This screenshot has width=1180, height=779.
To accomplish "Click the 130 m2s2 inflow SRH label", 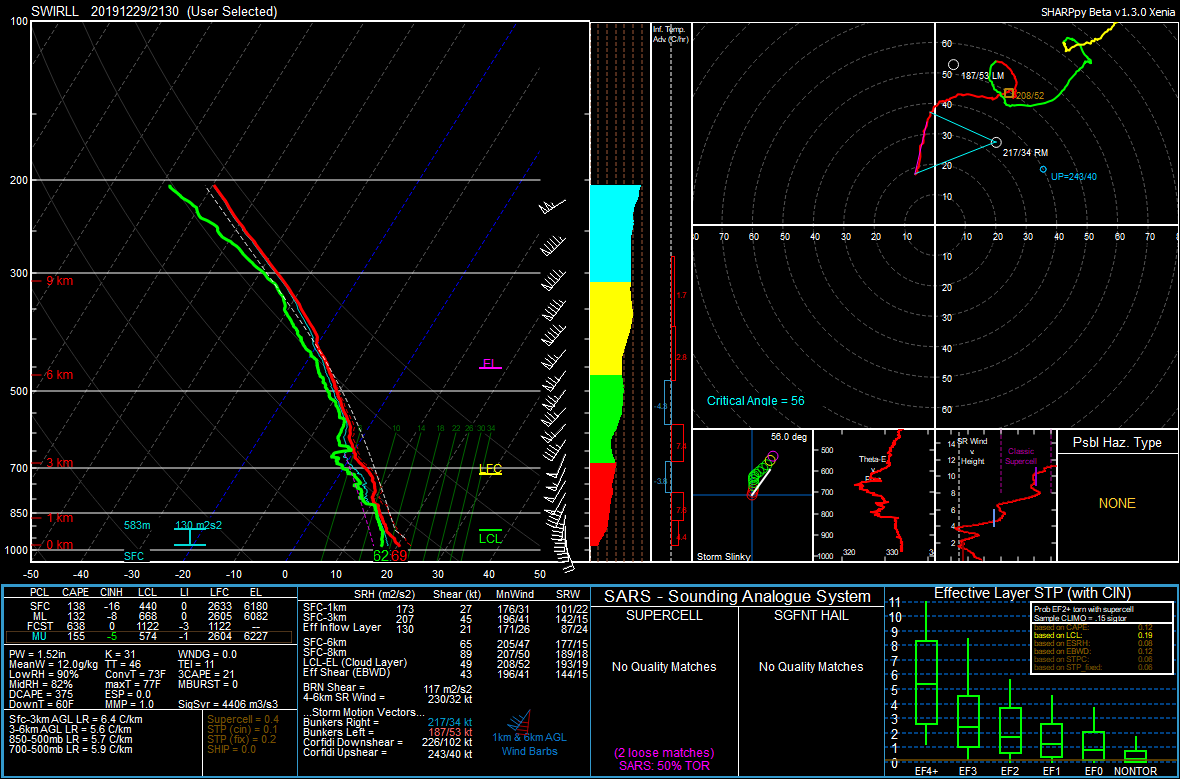I will coord(199,525).
